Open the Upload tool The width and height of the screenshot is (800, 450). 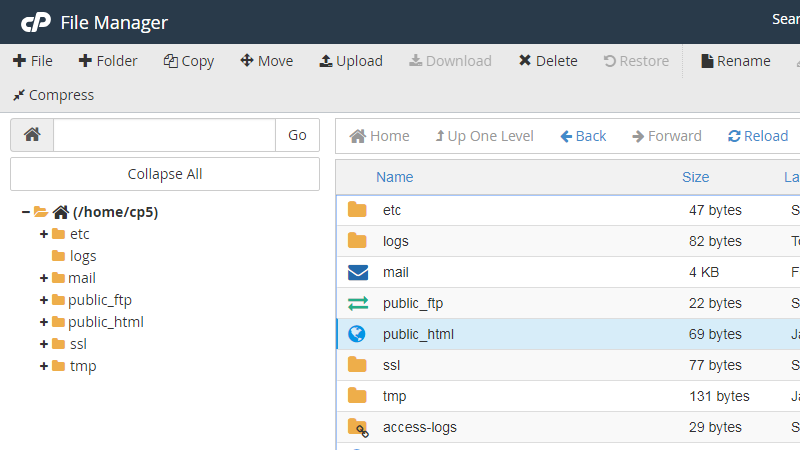(351, 61)
